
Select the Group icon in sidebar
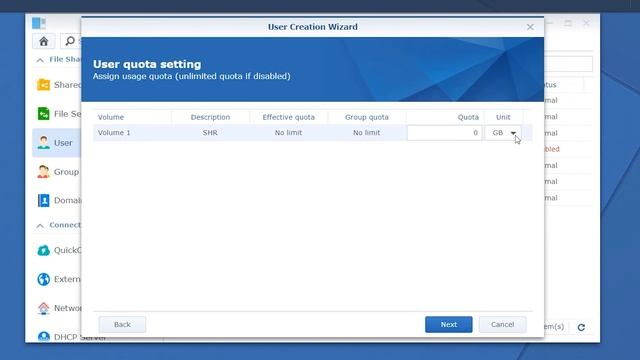pos(43,171)
